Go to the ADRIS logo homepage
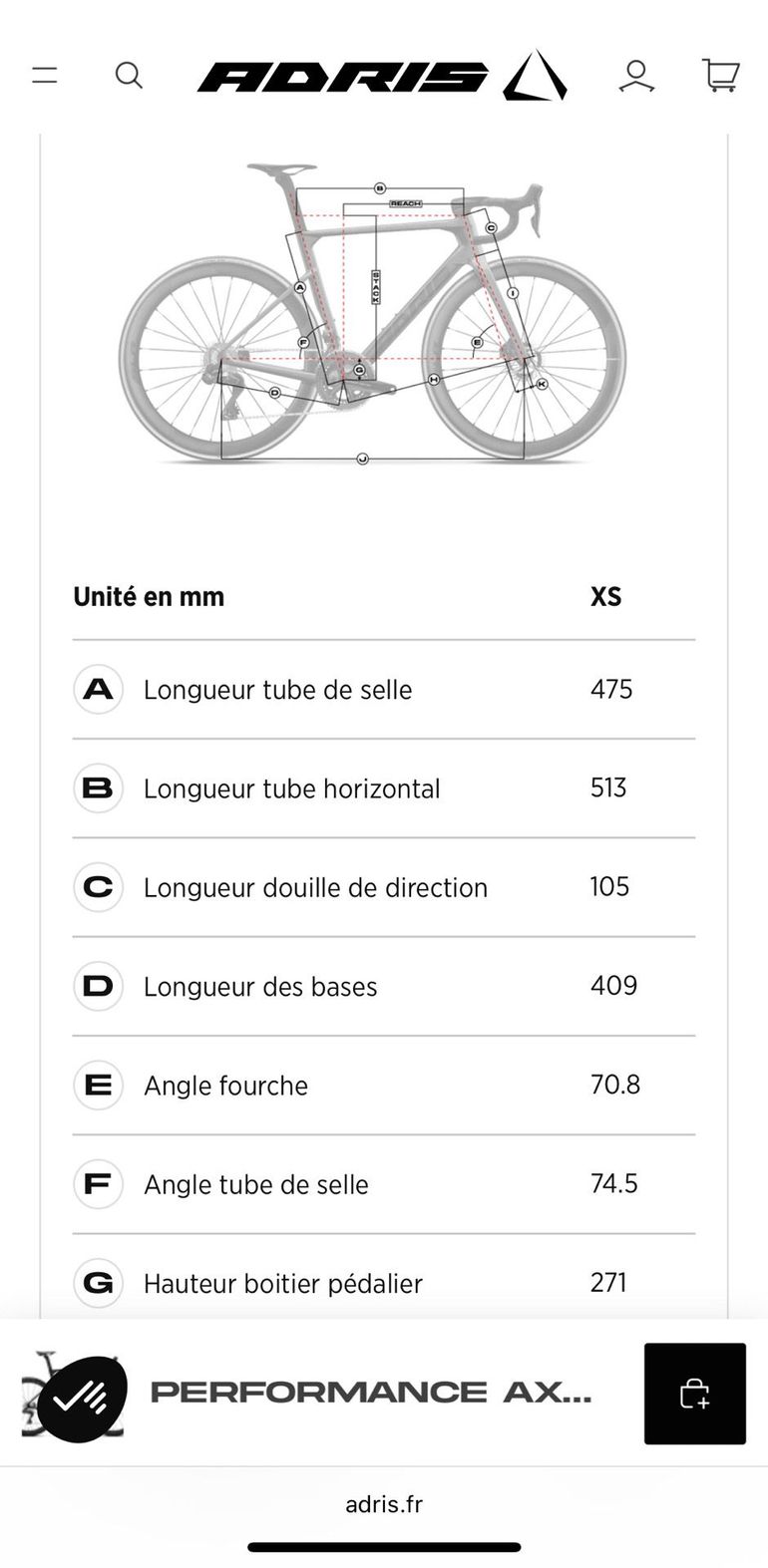The height and width of the screenshot is (1568, 768). pos(382,76)
